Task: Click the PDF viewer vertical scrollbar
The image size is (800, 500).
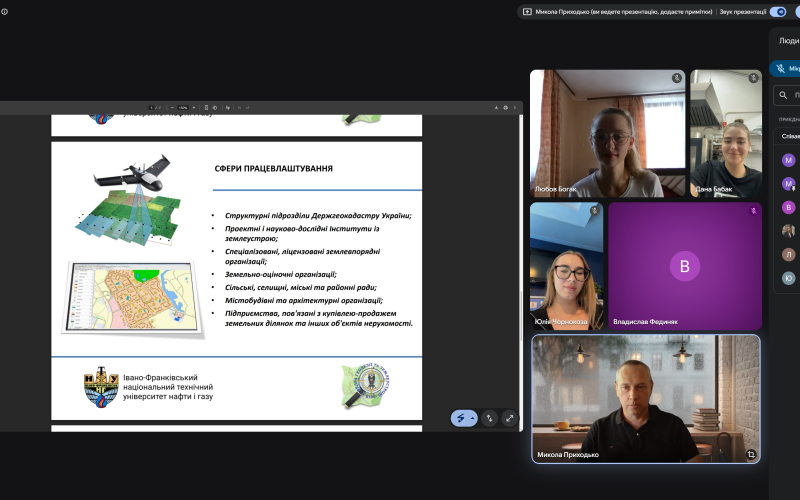Action: click(521, 273)
